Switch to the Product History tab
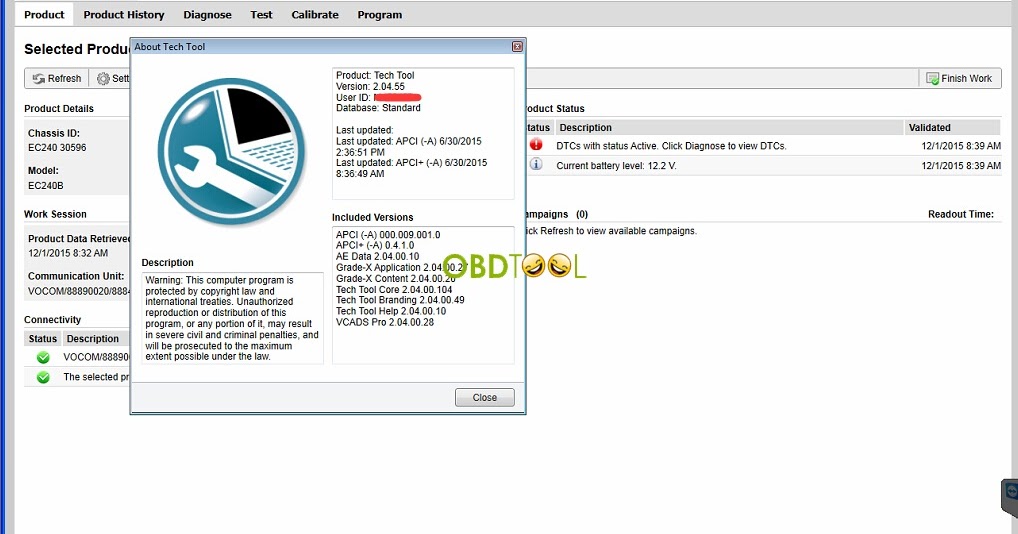Screen dimensions: 1018x534 point(123,14)
